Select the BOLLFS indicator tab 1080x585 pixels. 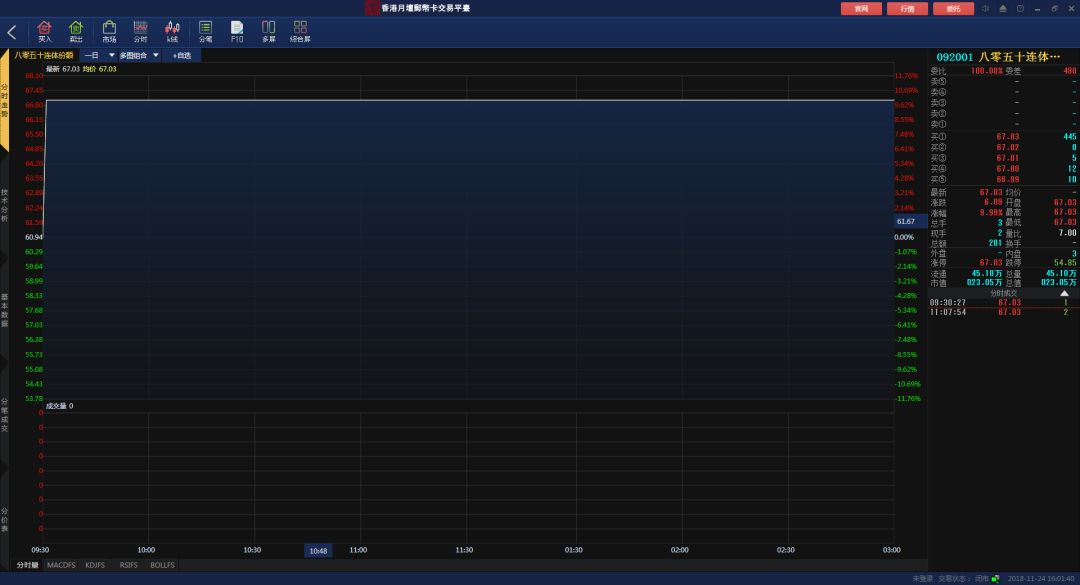(163, 565)
